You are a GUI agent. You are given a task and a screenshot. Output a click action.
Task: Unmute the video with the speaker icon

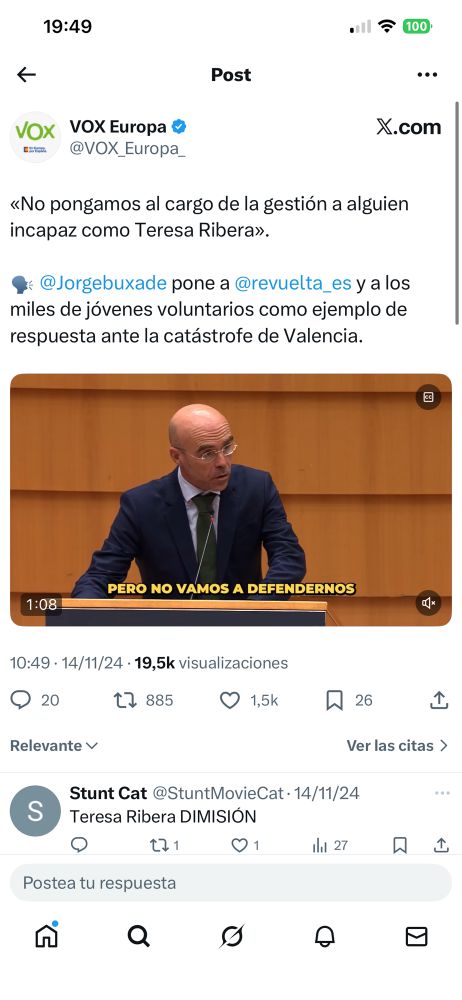coord(429,603)
